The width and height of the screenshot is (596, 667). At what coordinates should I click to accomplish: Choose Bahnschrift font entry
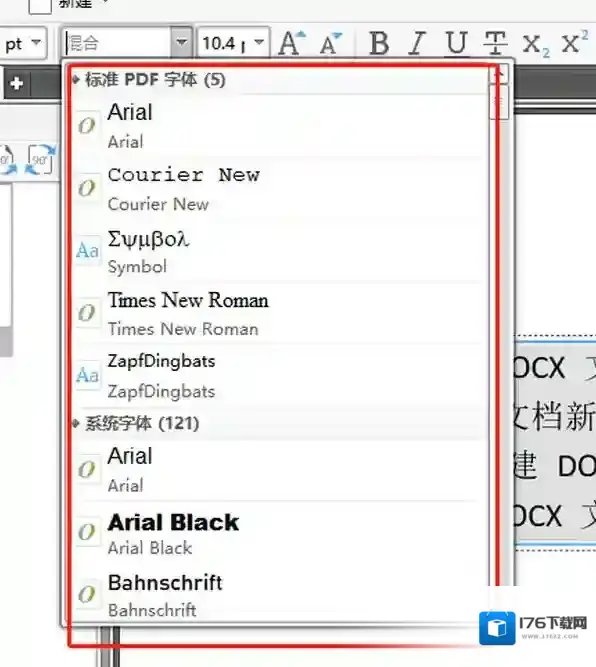tap(279, 594)
